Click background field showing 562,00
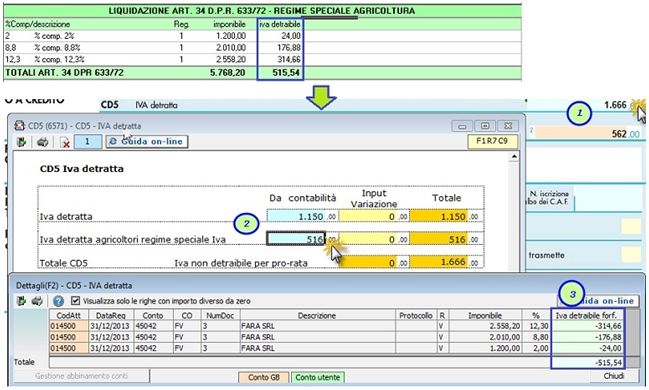Image resolution: width=649 pixels, height=390 pixels. pos(587,134)
